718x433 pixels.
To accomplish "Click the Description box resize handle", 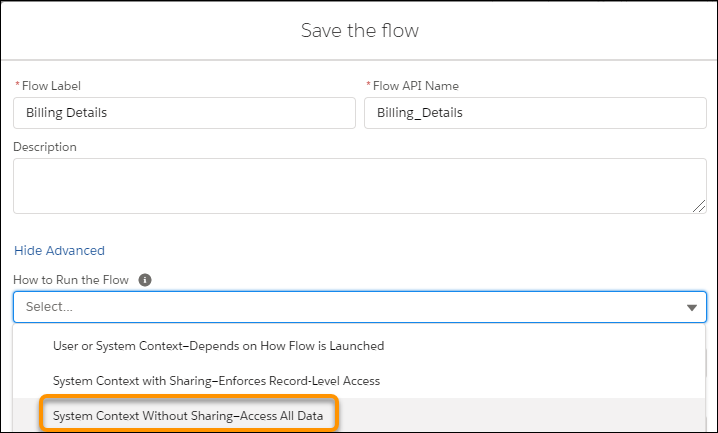I will point(699,206).
